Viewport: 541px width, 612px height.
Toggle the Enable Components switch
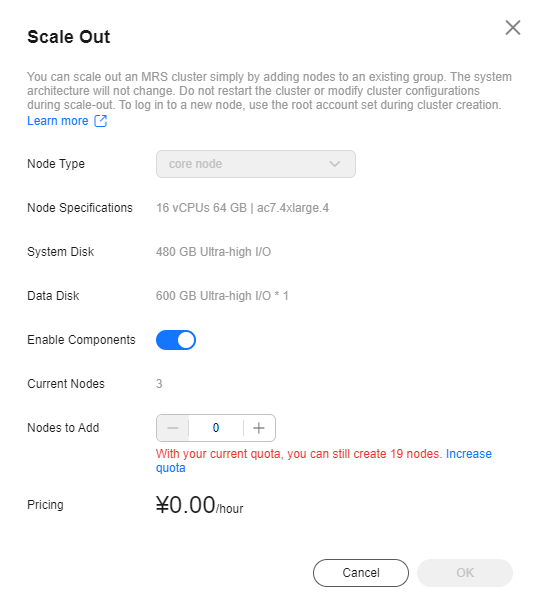point(176,340)
